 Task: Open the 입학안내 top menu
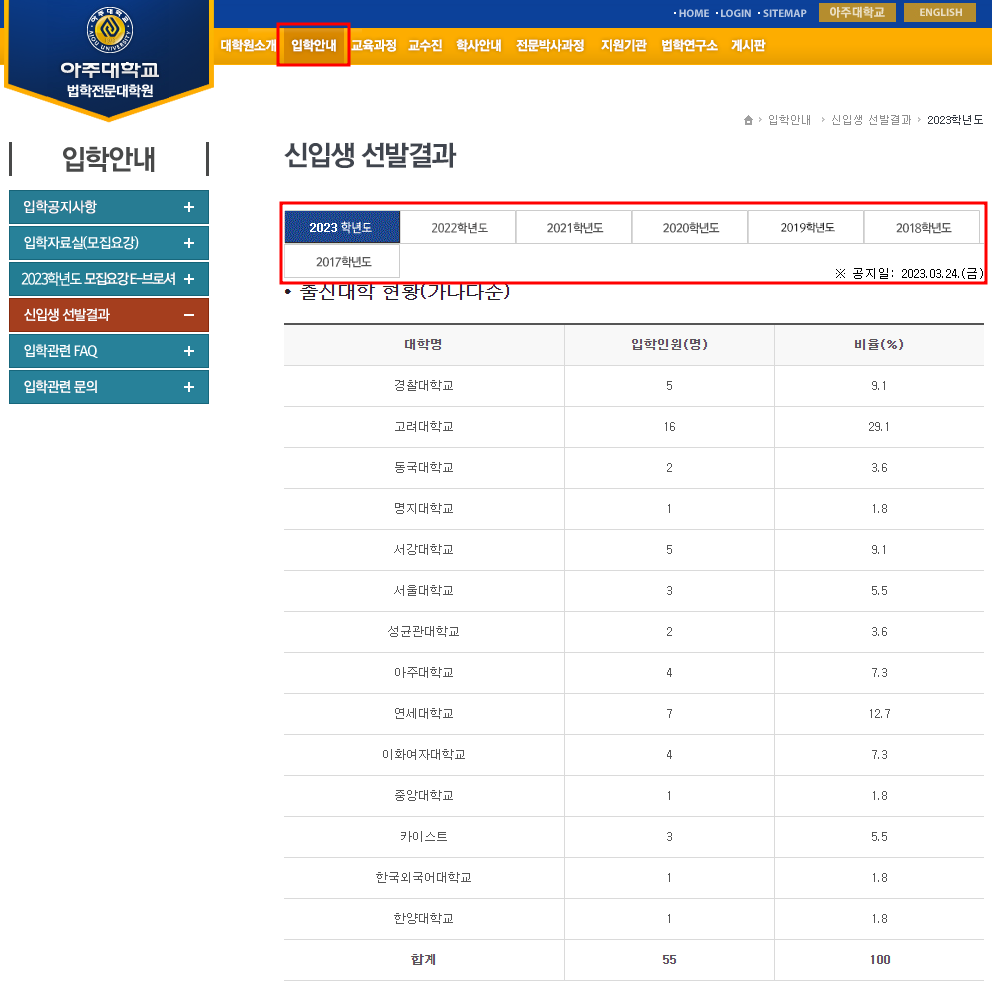click(x=314, y=46)
